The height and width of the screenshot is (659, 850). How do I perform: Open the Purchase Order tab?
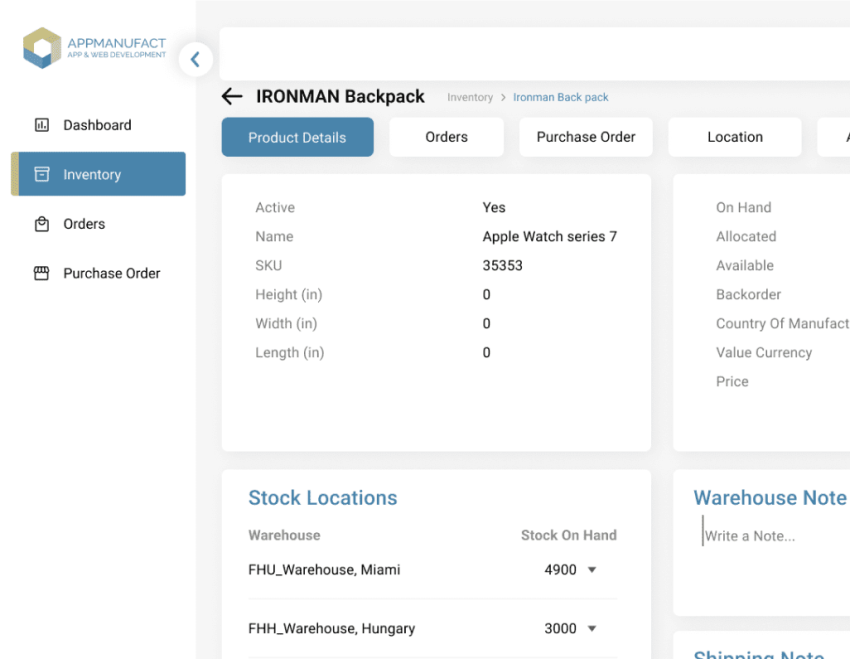coord(586,137)
